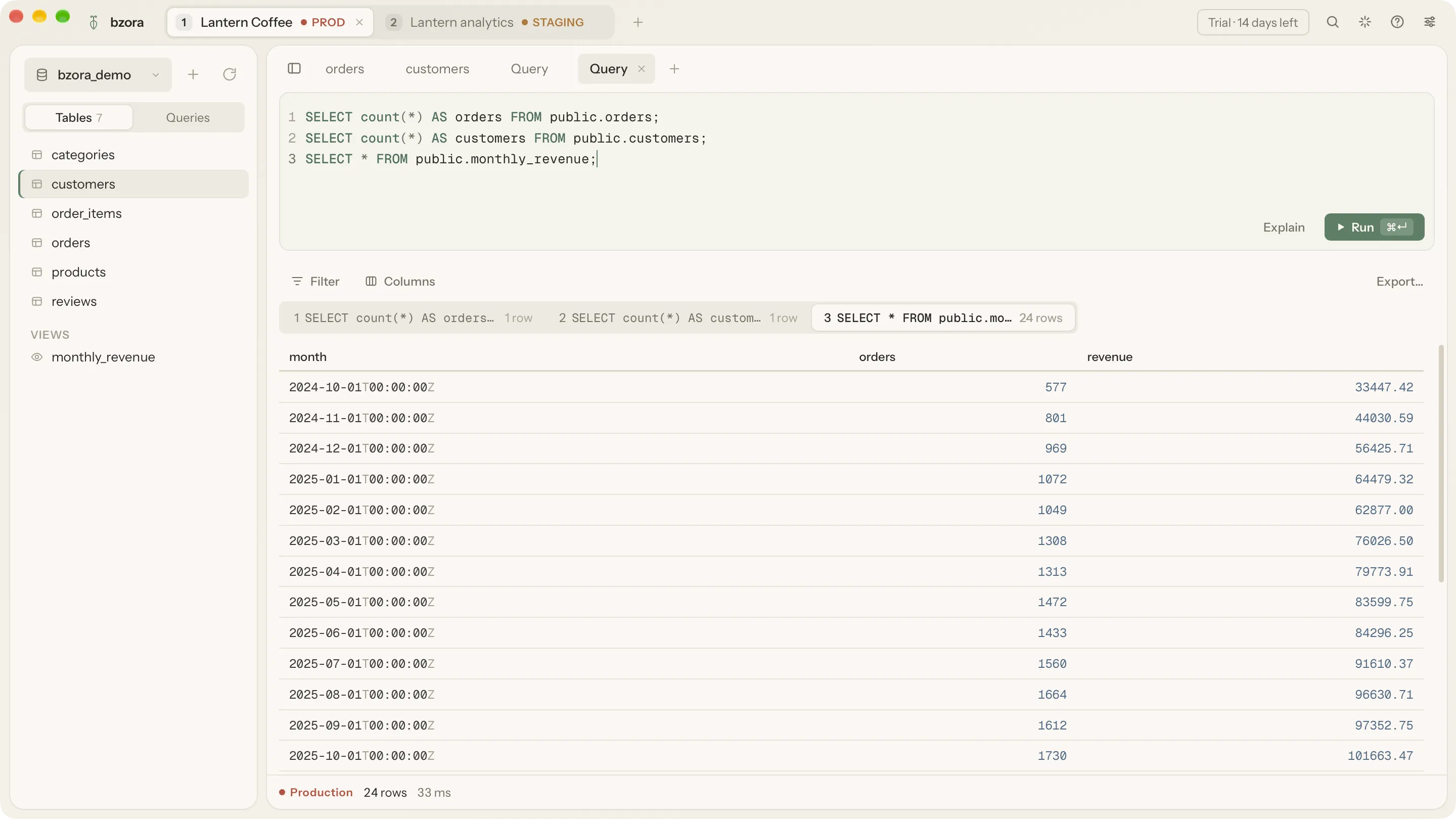Open the Filter control
Image resolution: width=1456 pixels, height=819 pixels.
click(x=315, y=281)
